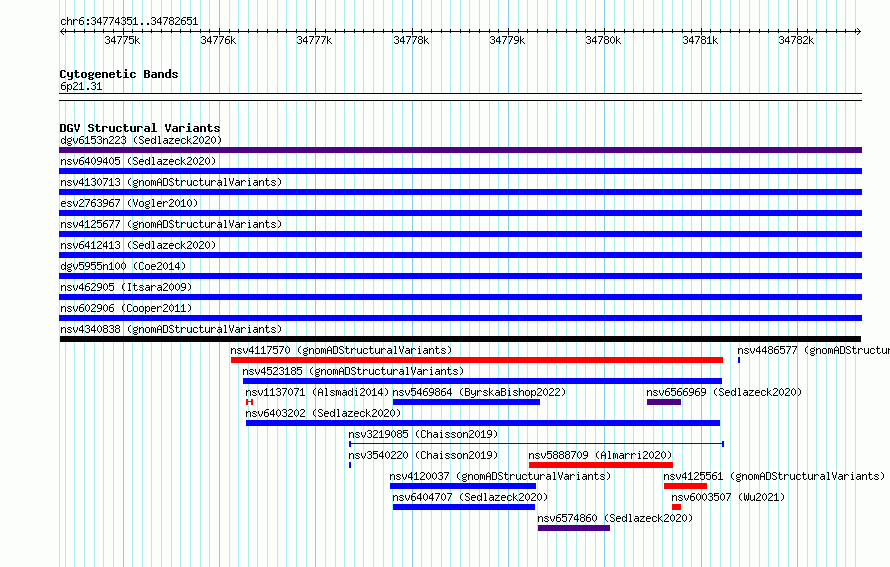Select nsv4340838 (gnomADStructuralVariants) label
Viewport: 890px width, 567px height.
(x=171, y=329)
